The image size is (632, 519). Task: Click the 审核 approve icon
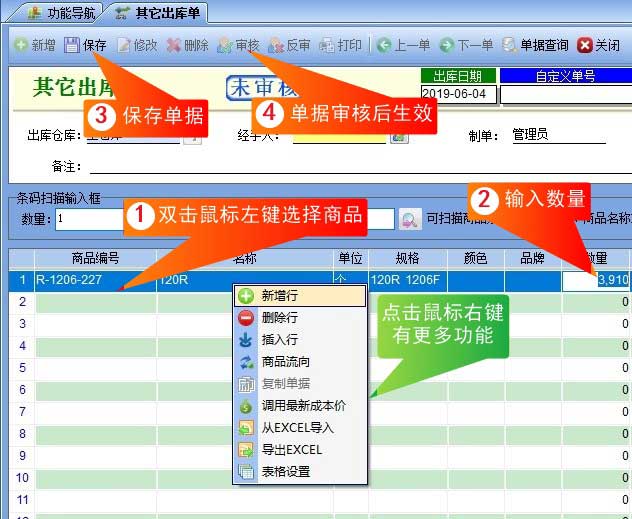coord(225,46)
